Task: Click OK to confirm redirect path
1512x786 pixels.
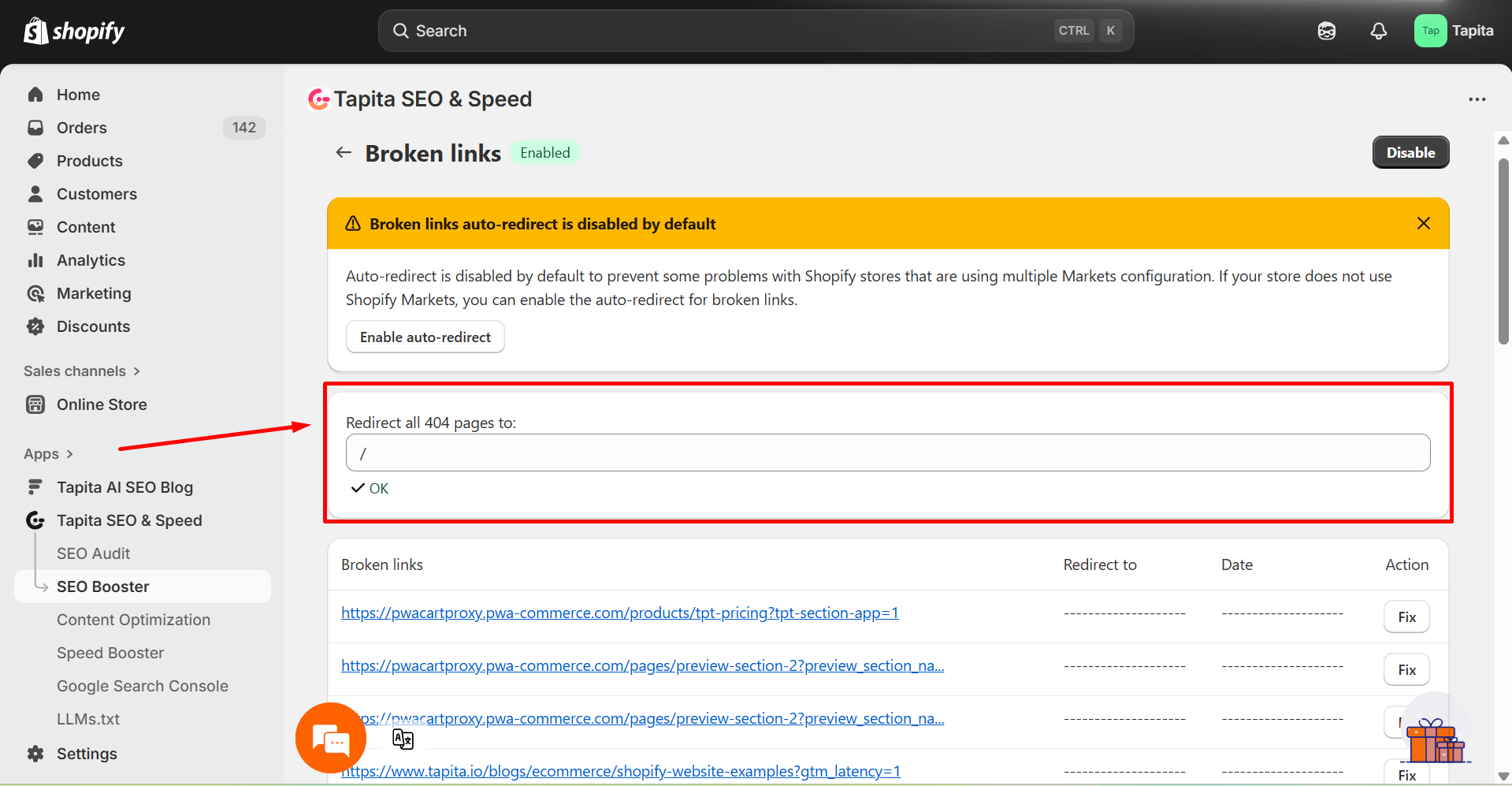Action: 370,488
